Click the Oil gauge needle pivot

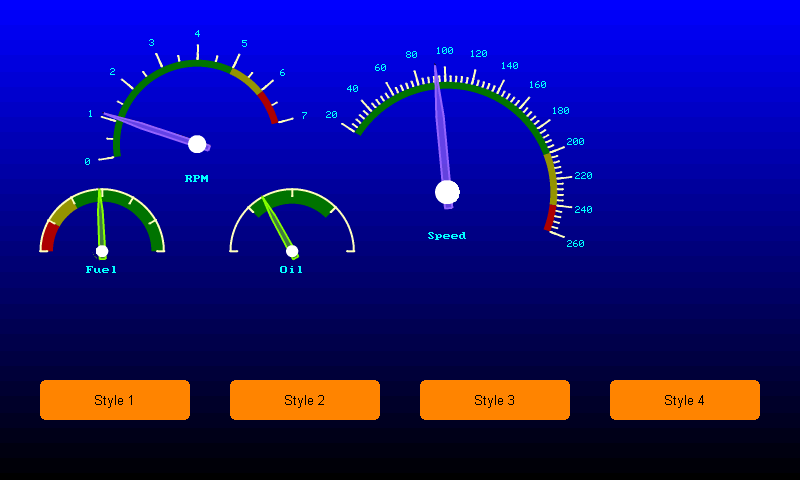click(292, 251)
